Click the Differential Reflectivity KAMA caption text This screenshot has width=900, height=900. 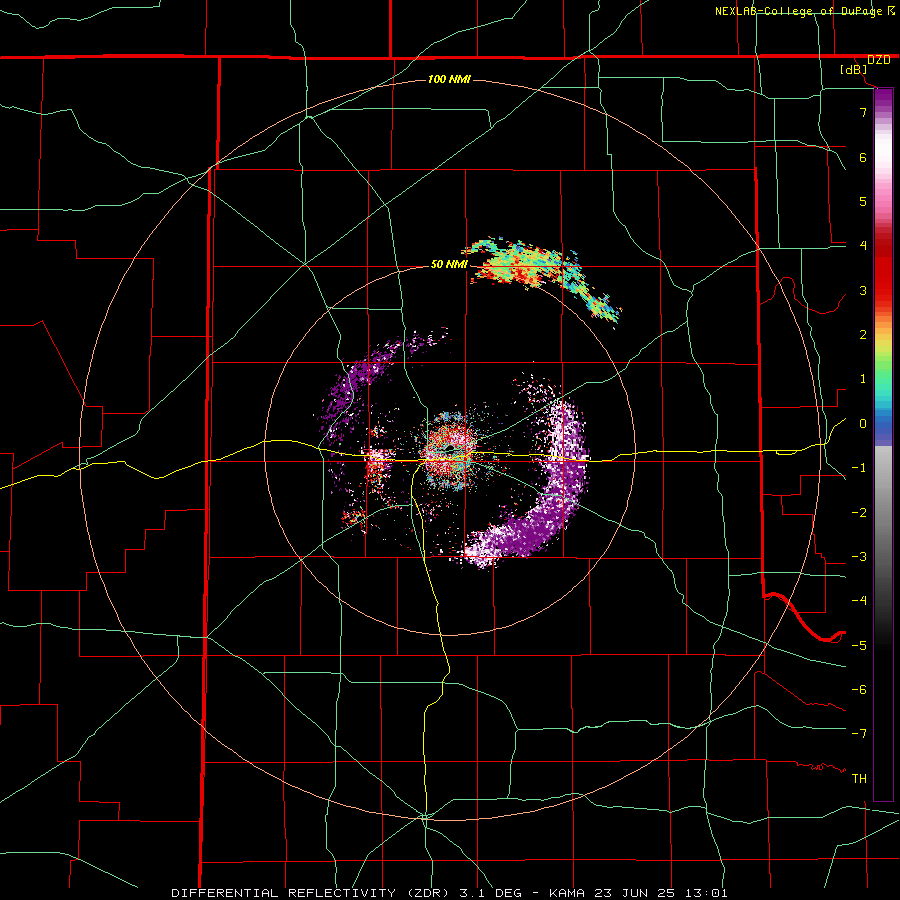[449, 893]
